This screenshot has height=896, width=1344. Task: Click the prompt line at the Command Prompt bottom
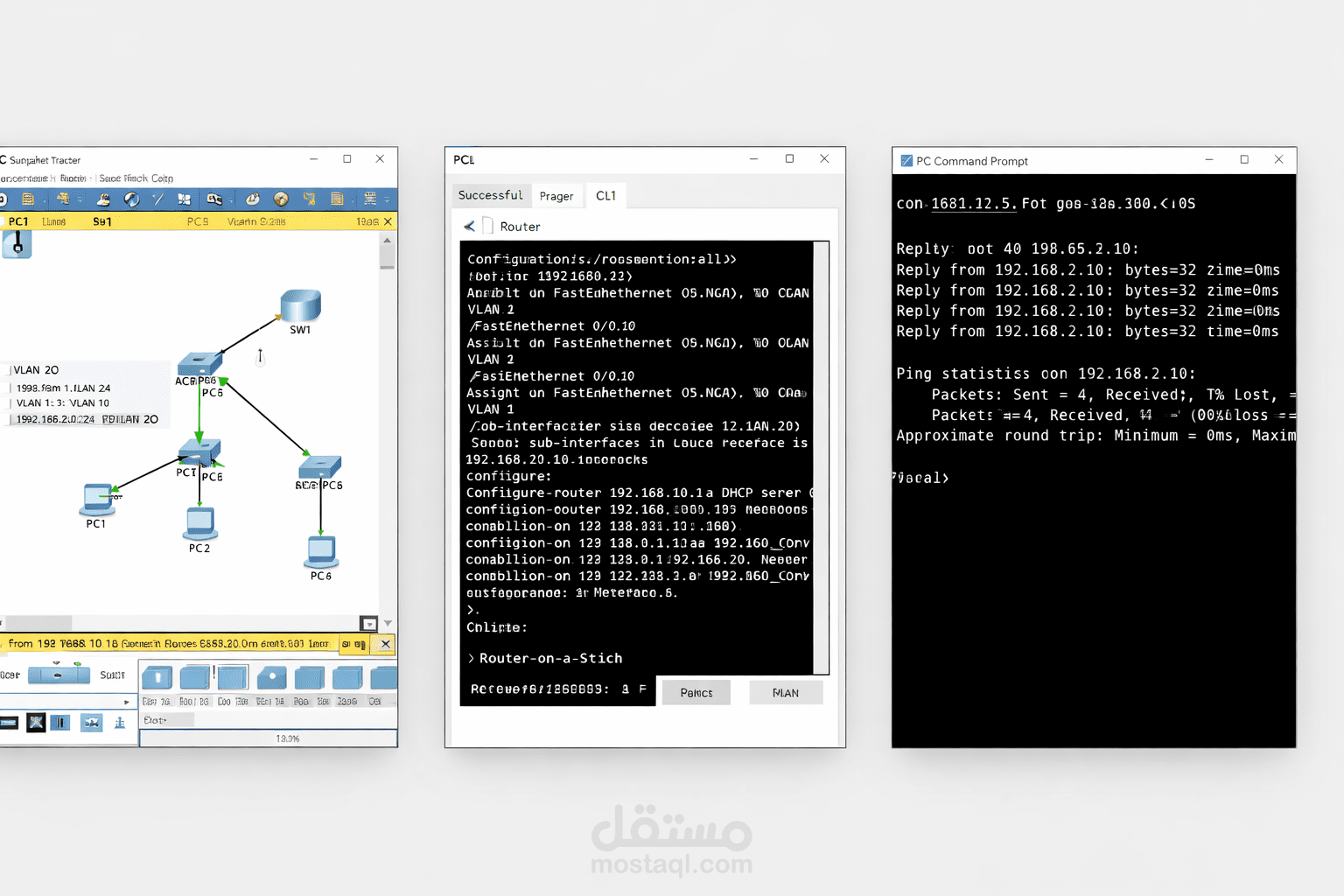[x=921, y=478]
